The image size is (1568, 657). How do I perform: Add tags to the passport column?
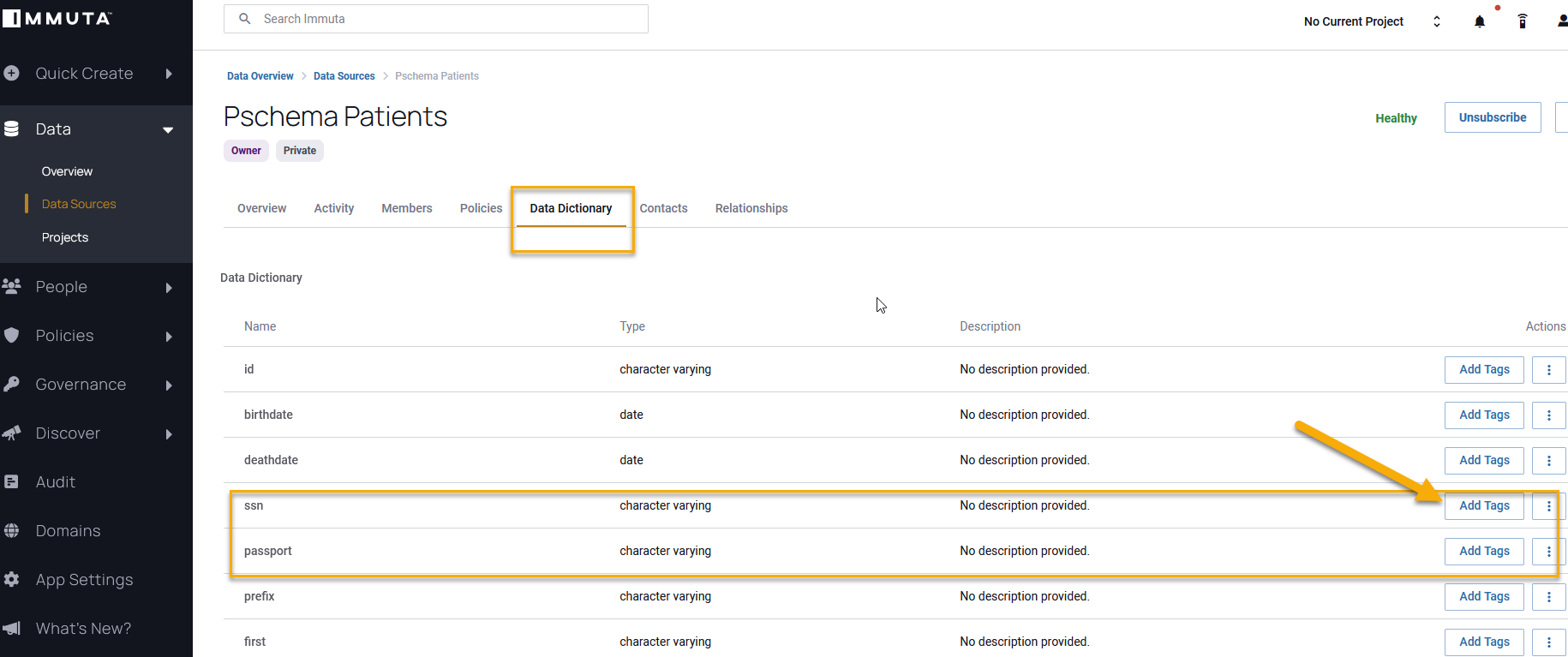[1485, 552]
